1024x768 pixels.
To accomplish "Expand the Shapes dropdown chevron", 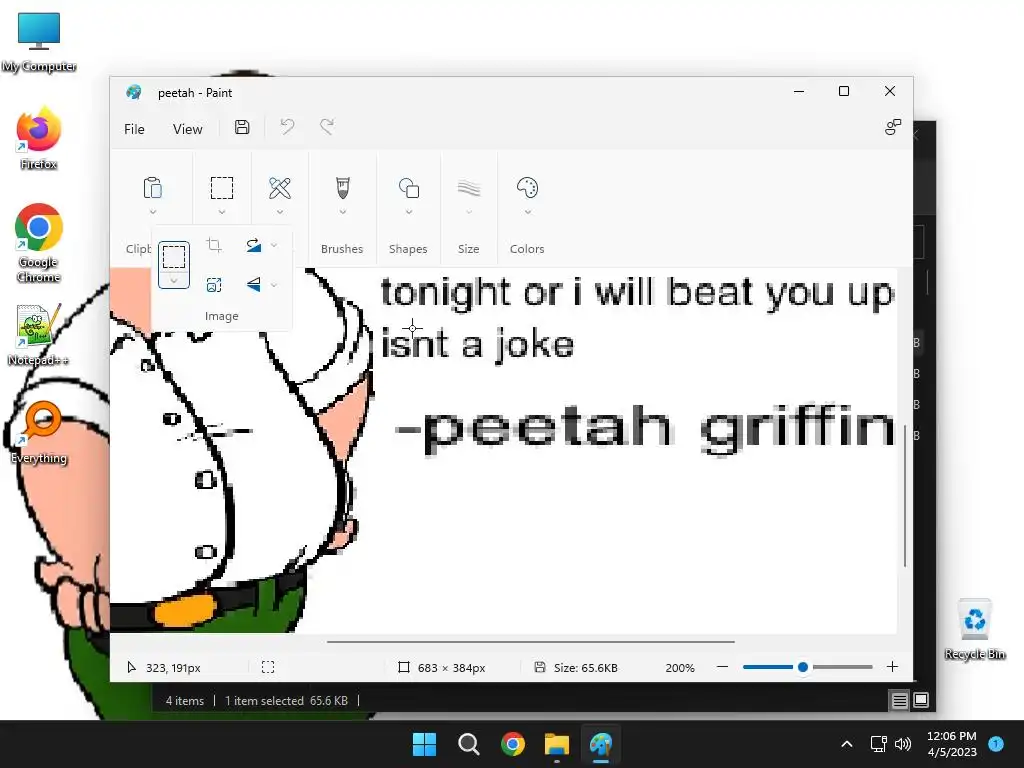I will pyautogui.click(x=409, y=212).
